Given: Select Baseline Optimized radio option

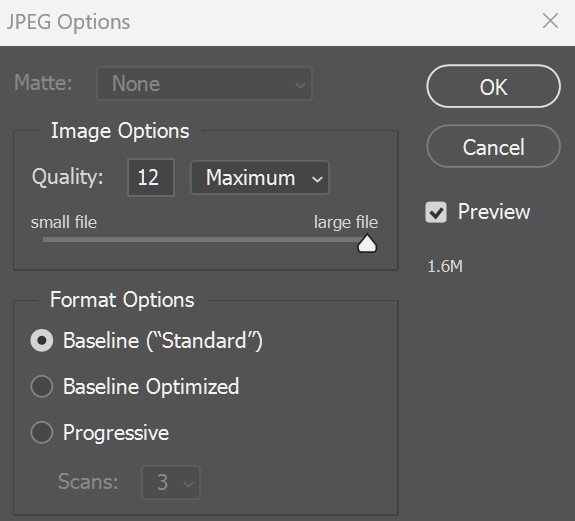Looking at the screenshot, I should pyautogui.click(x=42, y=386).
